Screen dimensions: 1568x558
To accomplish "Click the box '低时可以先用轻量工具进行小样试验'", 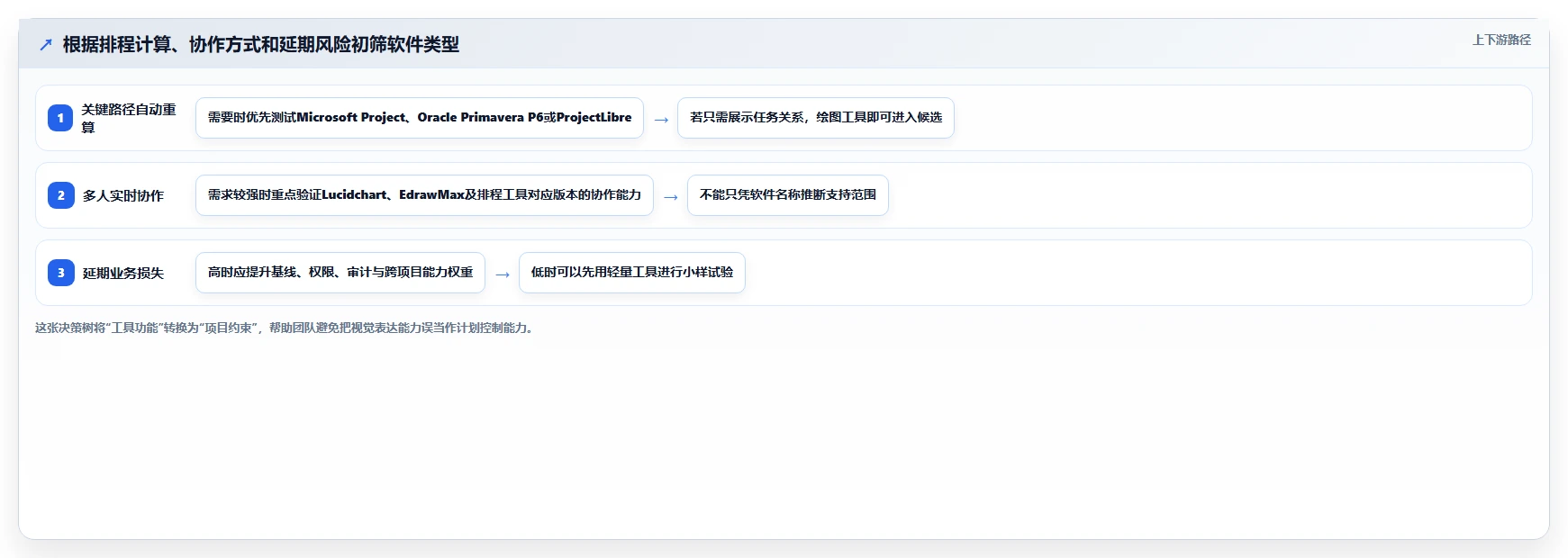I will tap(632, 273).
